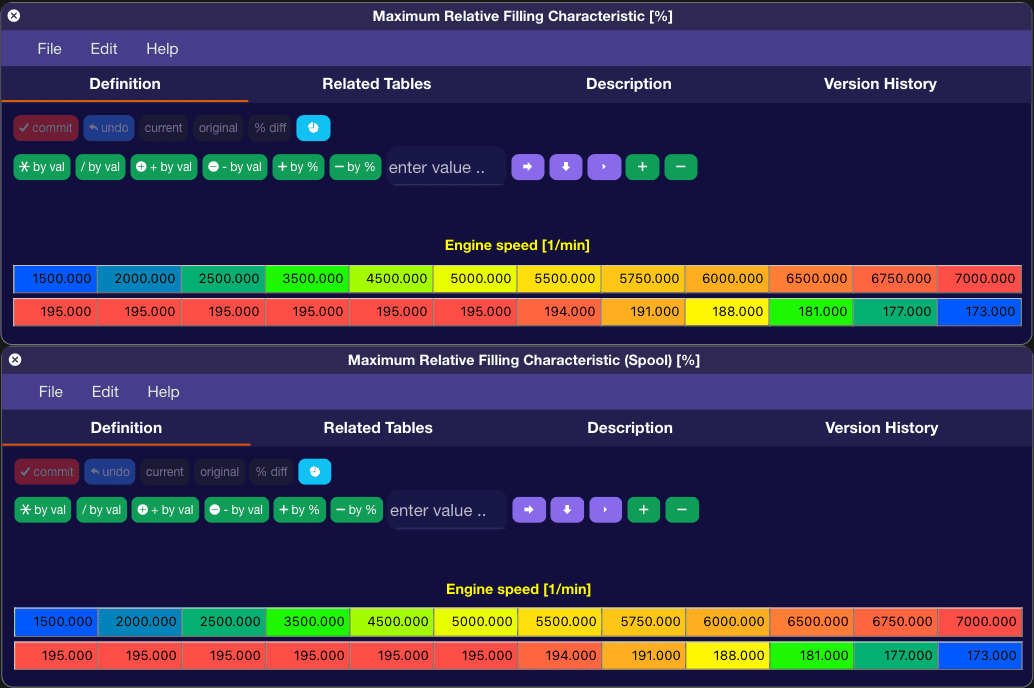
Task: Toggle original view in Spool window
Action: click(220, 472)
